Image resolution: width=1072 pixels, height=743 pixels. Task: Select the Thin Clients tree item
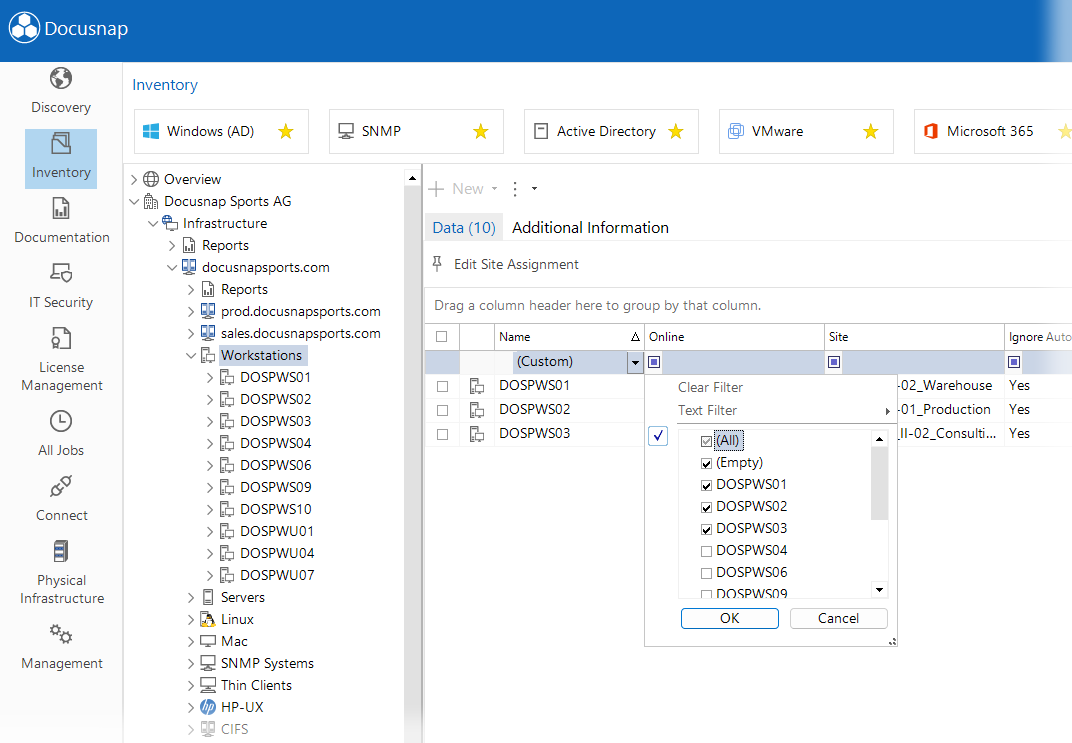click(x=256, y=686)
